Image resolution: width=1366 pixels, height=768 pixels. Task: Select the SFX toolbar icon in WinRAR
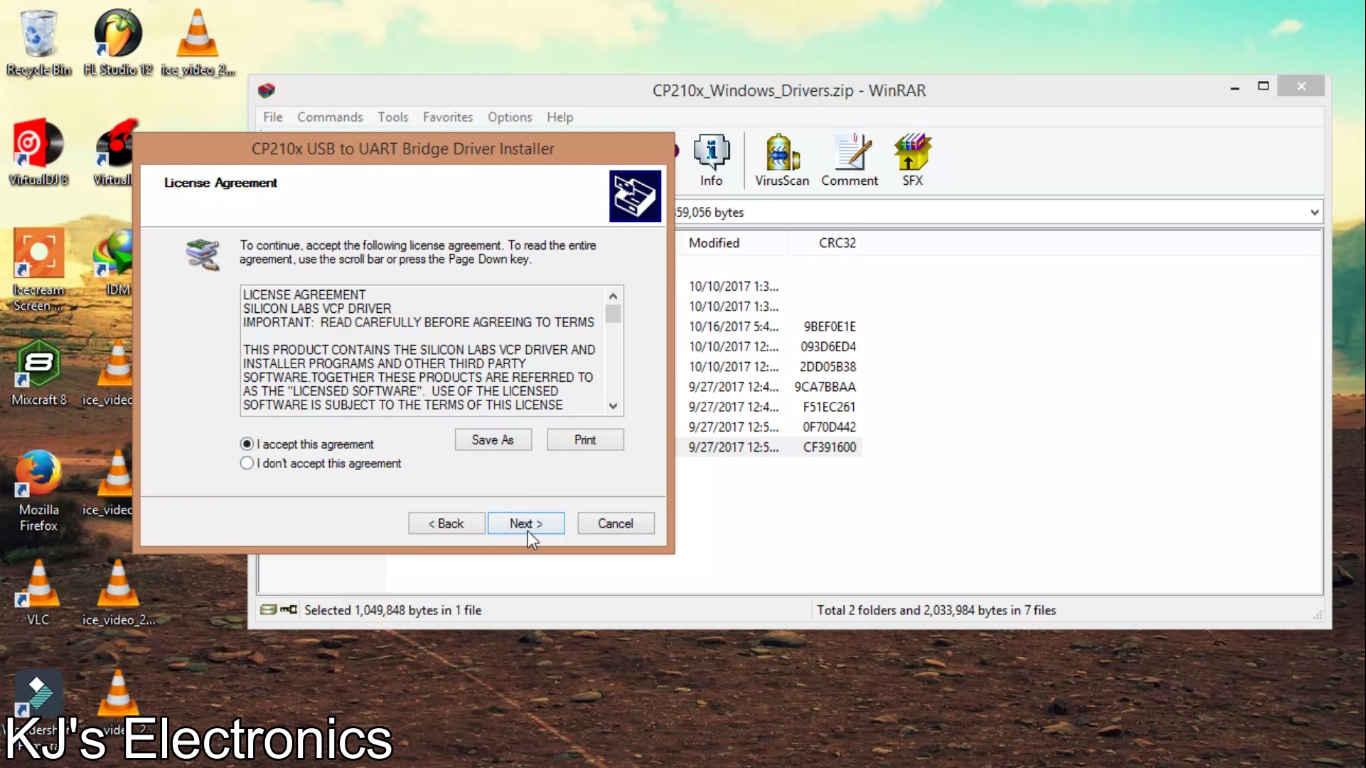[x=912, y=161]
